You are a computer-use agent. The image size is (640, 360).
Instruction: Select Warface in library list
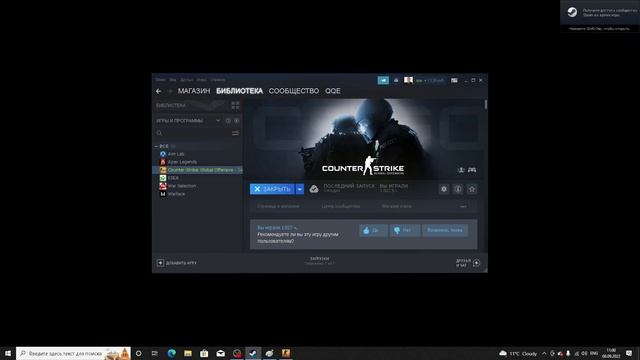176,194
